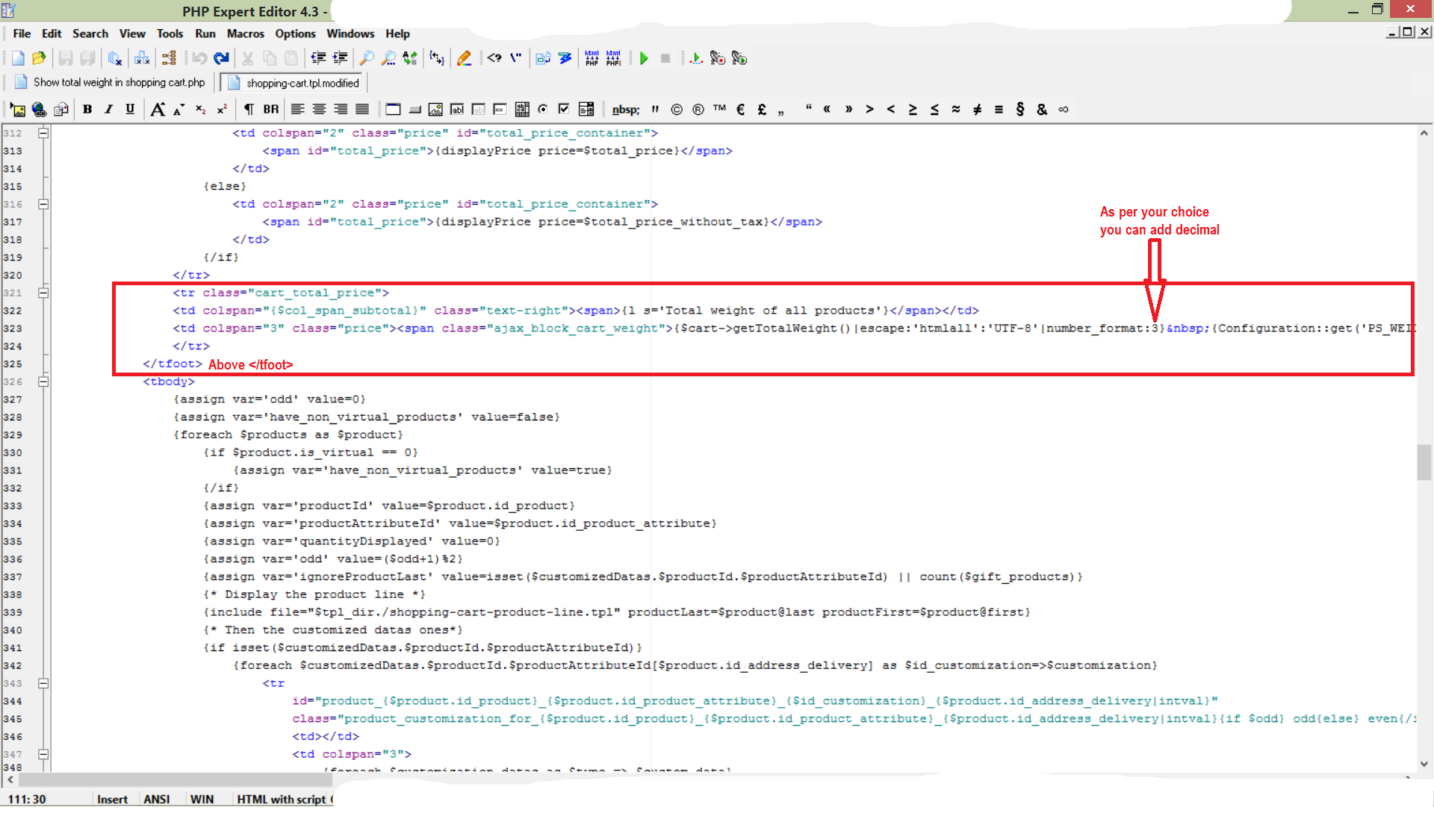Run script with green play button
This screenshot has height=840, width=1434.
coord(644,58)
